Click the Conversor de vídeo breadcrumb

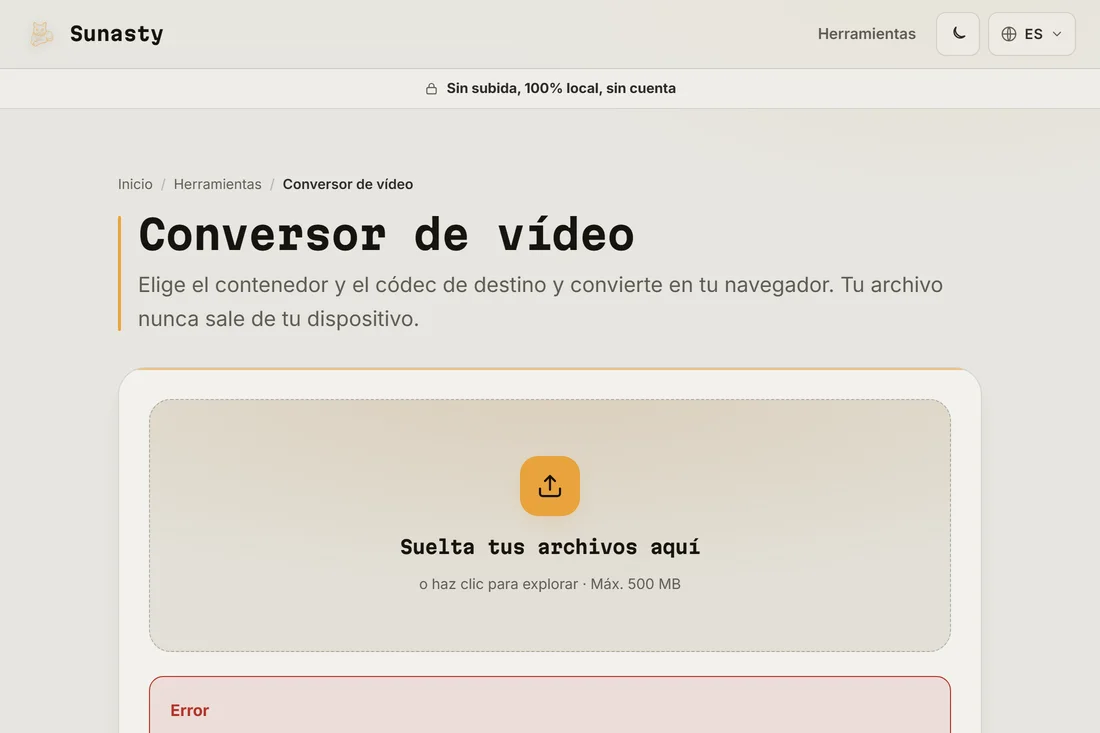click(x=348, y=184)
